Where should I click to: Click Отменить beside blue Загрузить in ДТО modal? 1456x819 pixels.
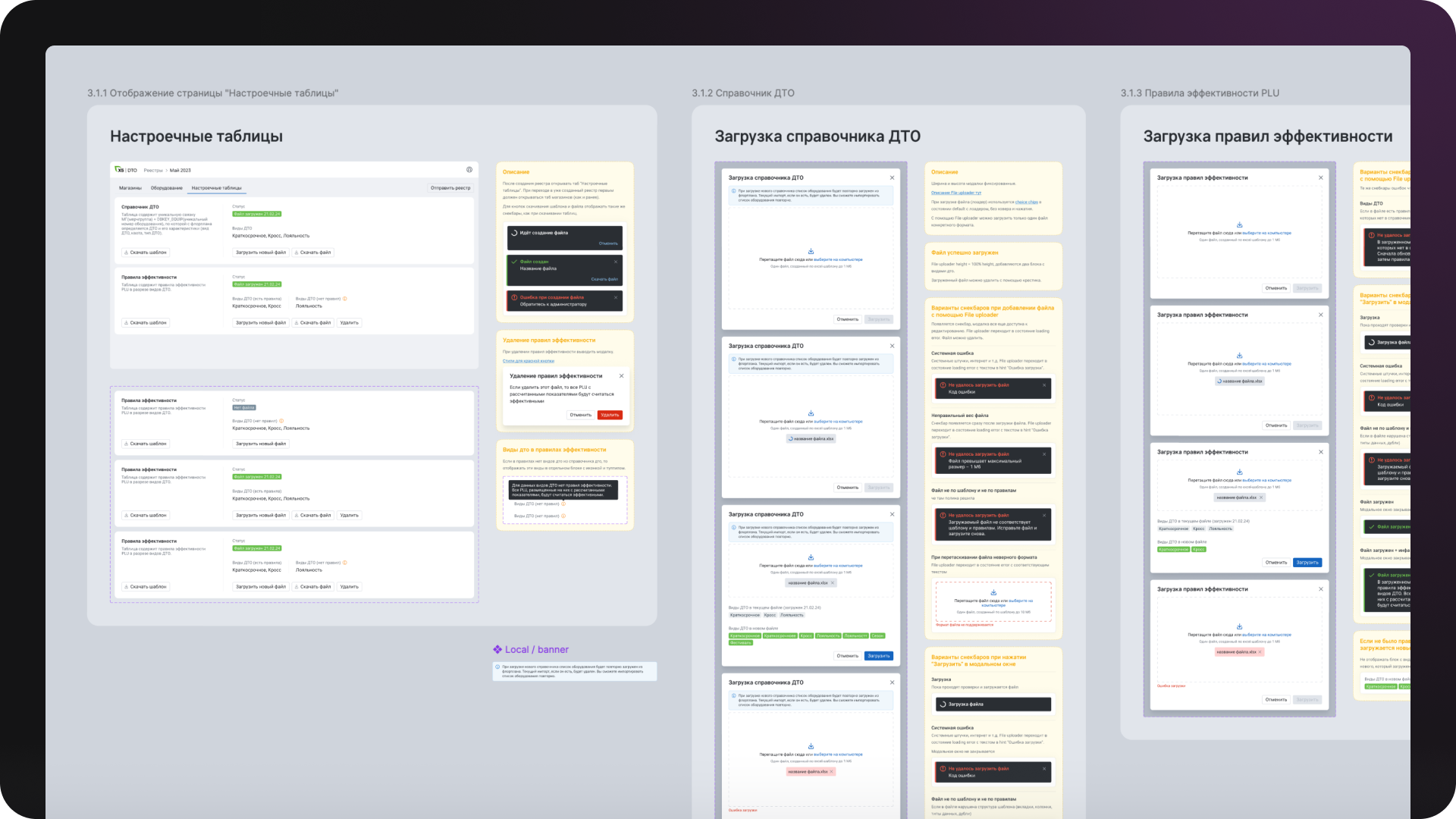tap(848, 656)
